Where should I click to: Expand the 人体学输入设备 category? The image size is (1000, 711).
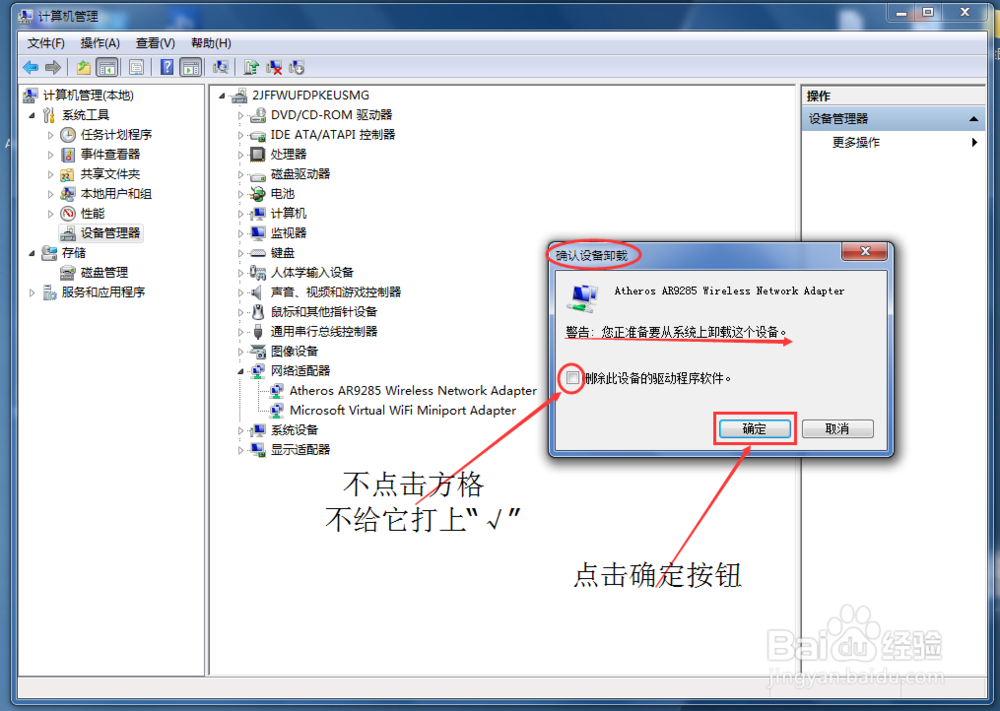[240, 274]
